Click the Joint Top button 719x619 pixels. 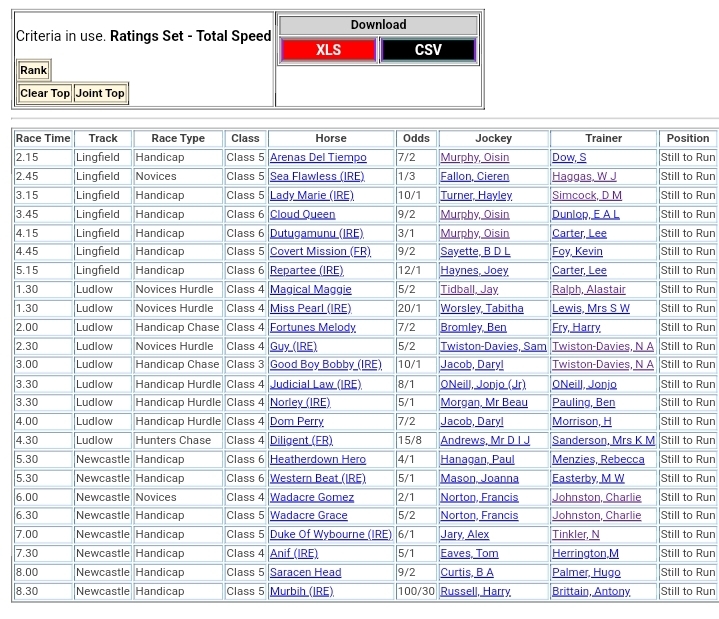pos(100,93)
